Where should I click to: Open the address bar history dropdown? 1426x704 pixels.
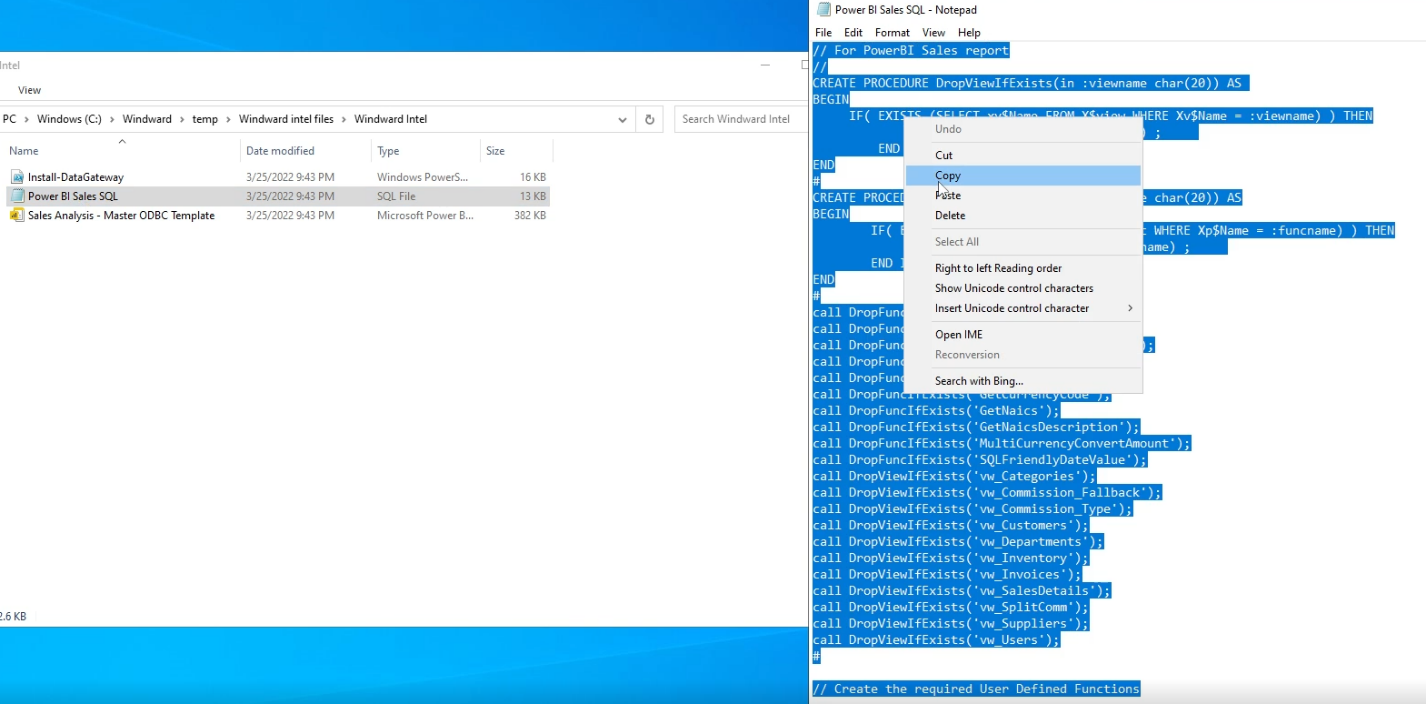pyautogui.click(x=623, y=119)
